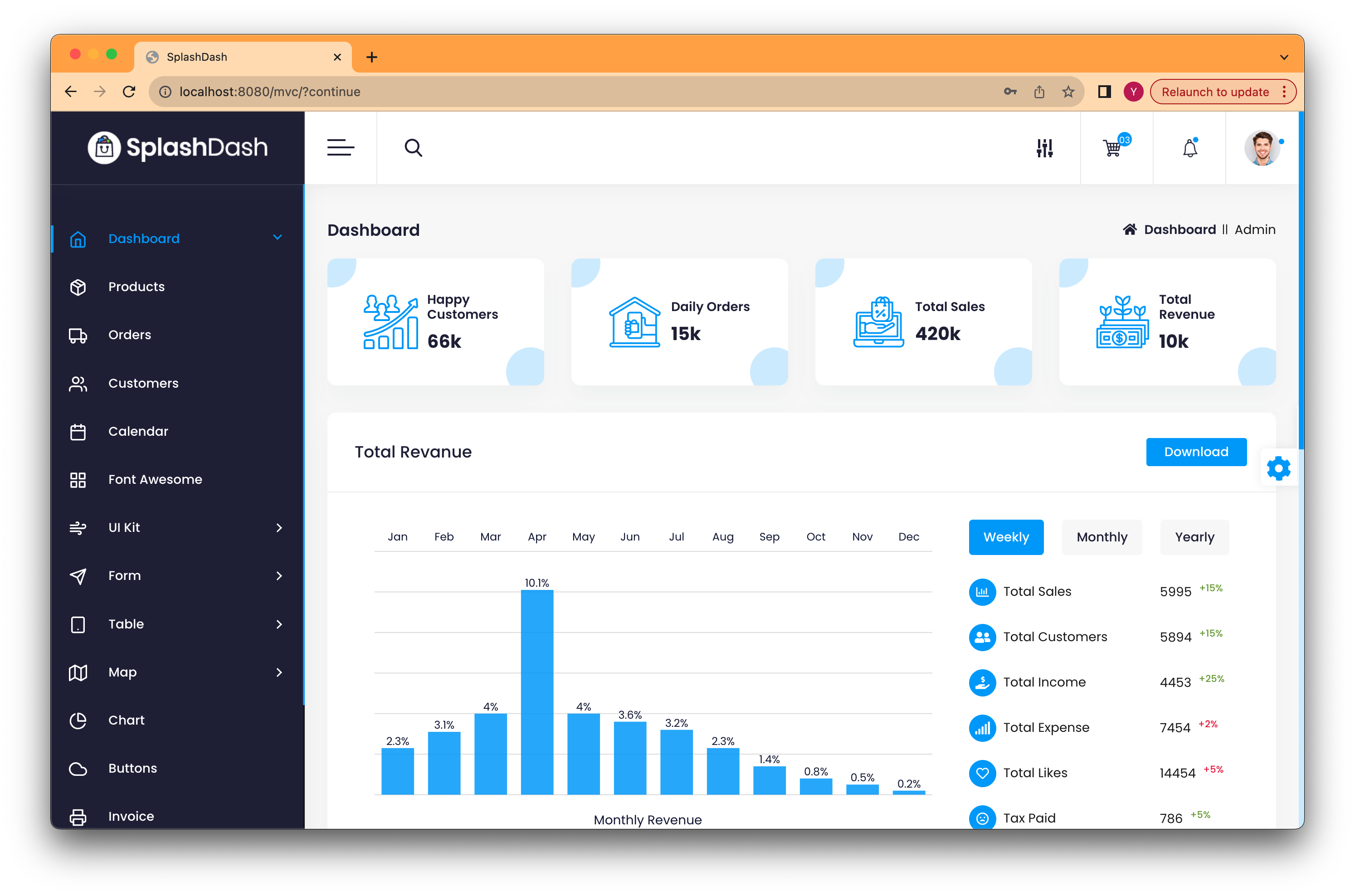This screenshot has height=896, width=1355.
Task: Click the user profile avatar
Action: (x=1262, y=148)
